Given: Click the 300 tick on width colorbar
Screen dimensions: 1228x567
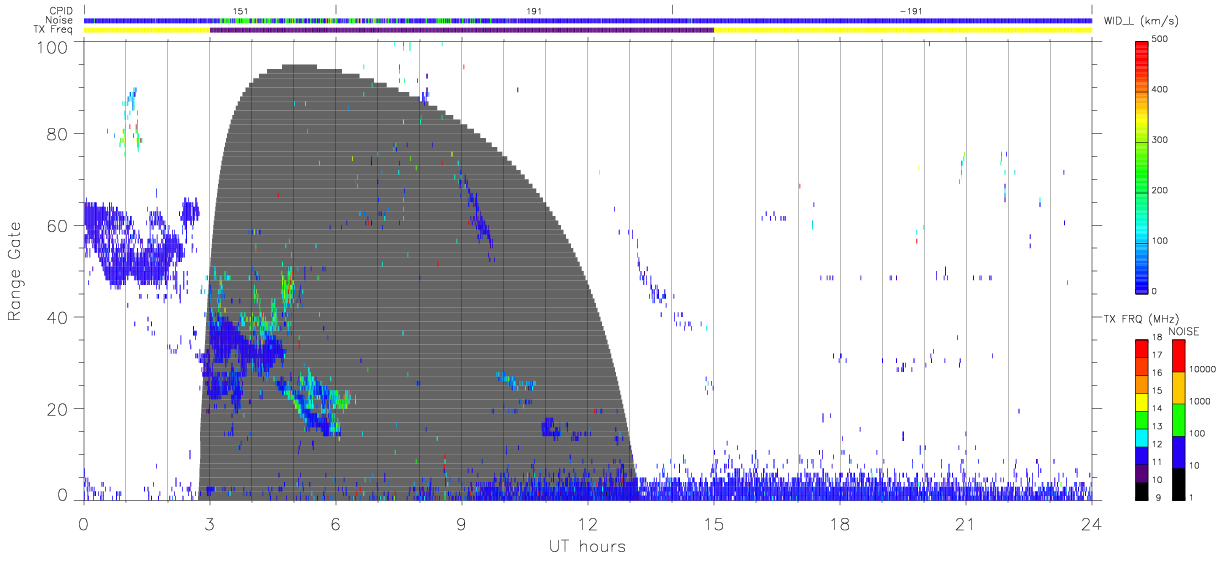Looking at the screenshot, I should (1160, 140).
